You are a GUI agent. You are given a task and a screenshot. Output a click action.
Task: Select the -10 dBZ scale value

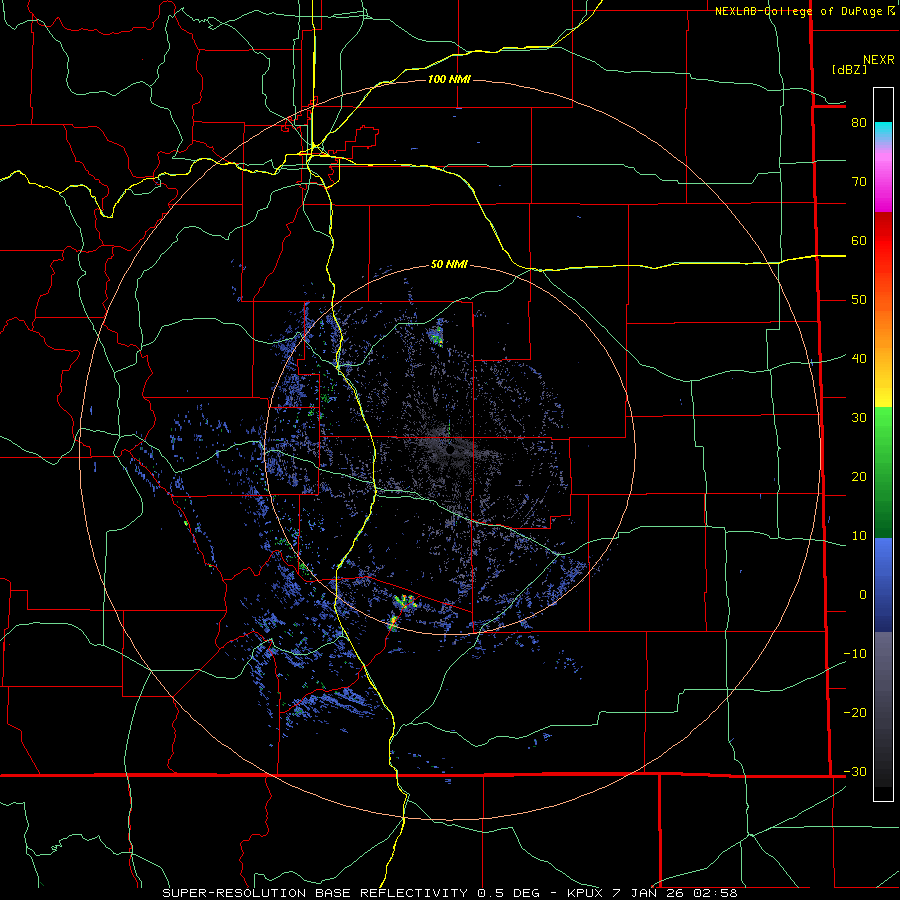[x=855, y=654]
